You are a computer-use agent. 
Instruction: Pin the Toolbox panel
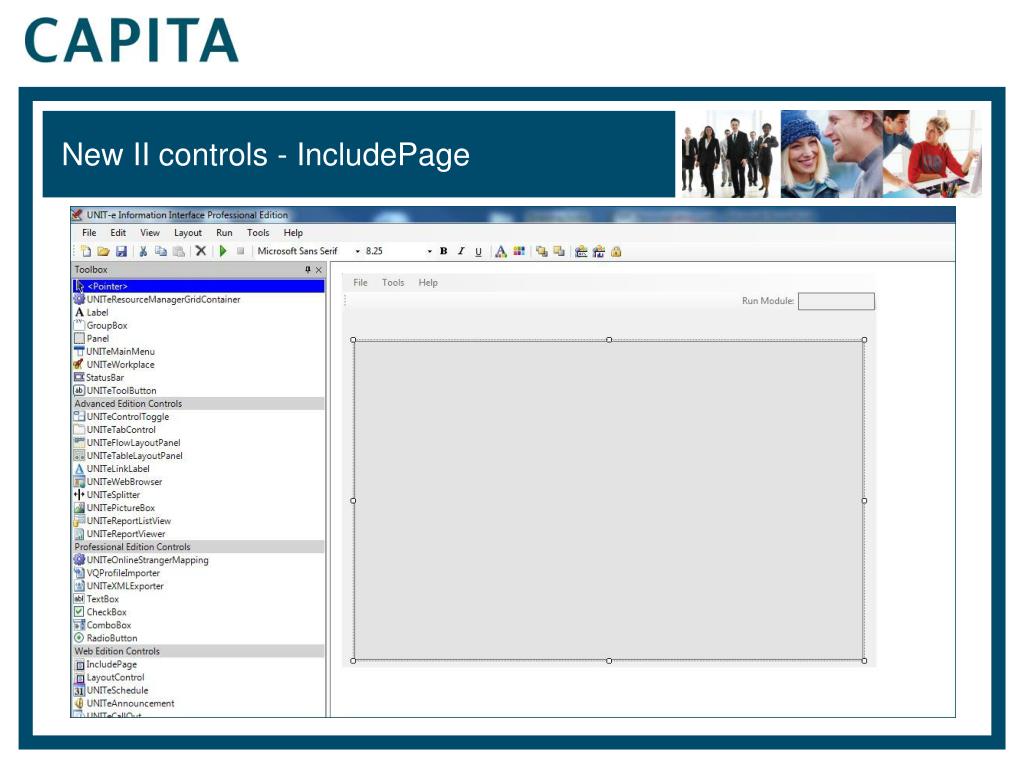click(308, 270)
